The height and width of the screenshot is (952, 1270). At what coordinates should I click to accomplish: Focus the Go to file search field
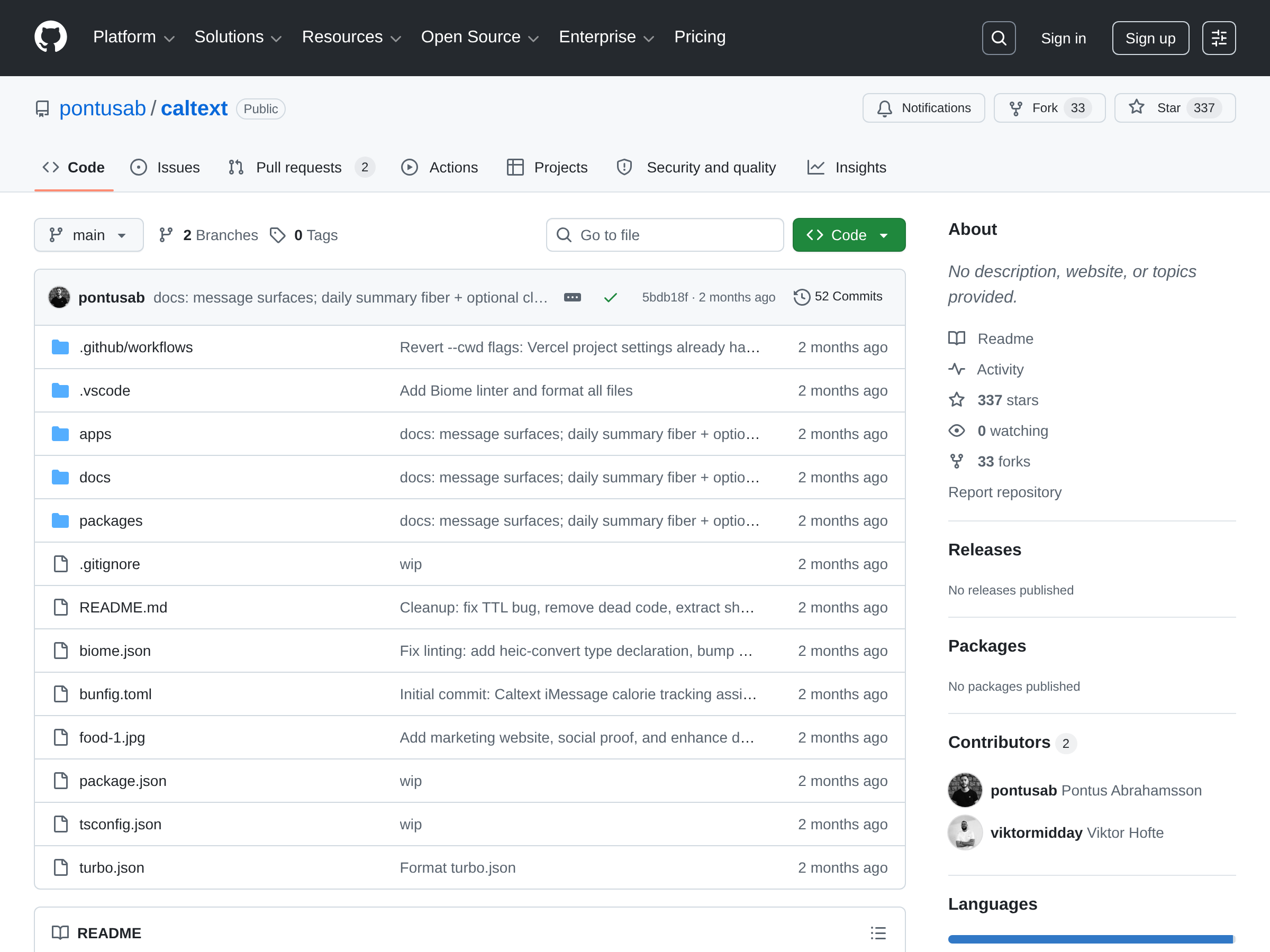click(x=665, y=235)
